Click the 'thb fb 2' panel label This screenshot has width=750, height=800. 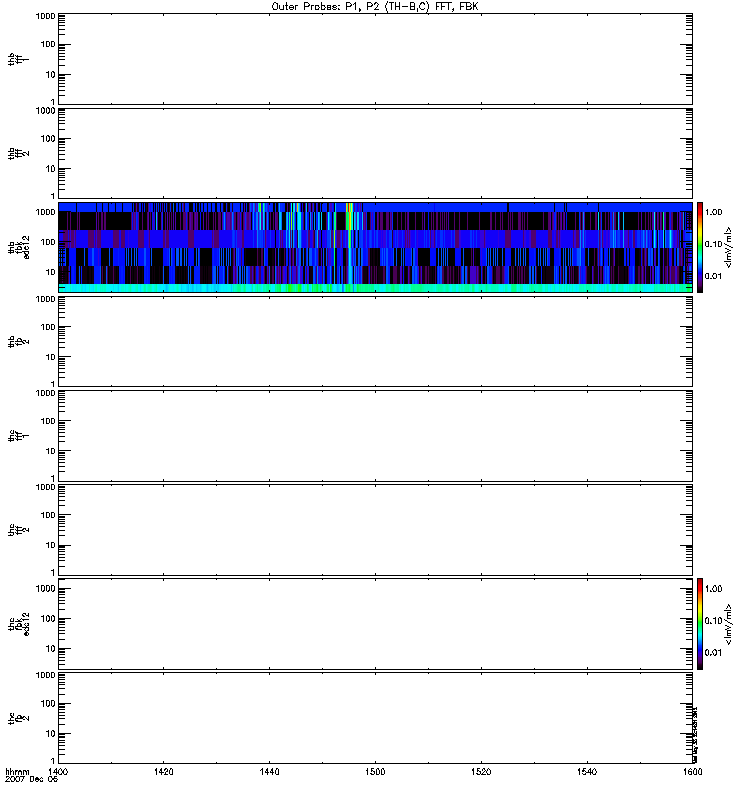[18, 341]
